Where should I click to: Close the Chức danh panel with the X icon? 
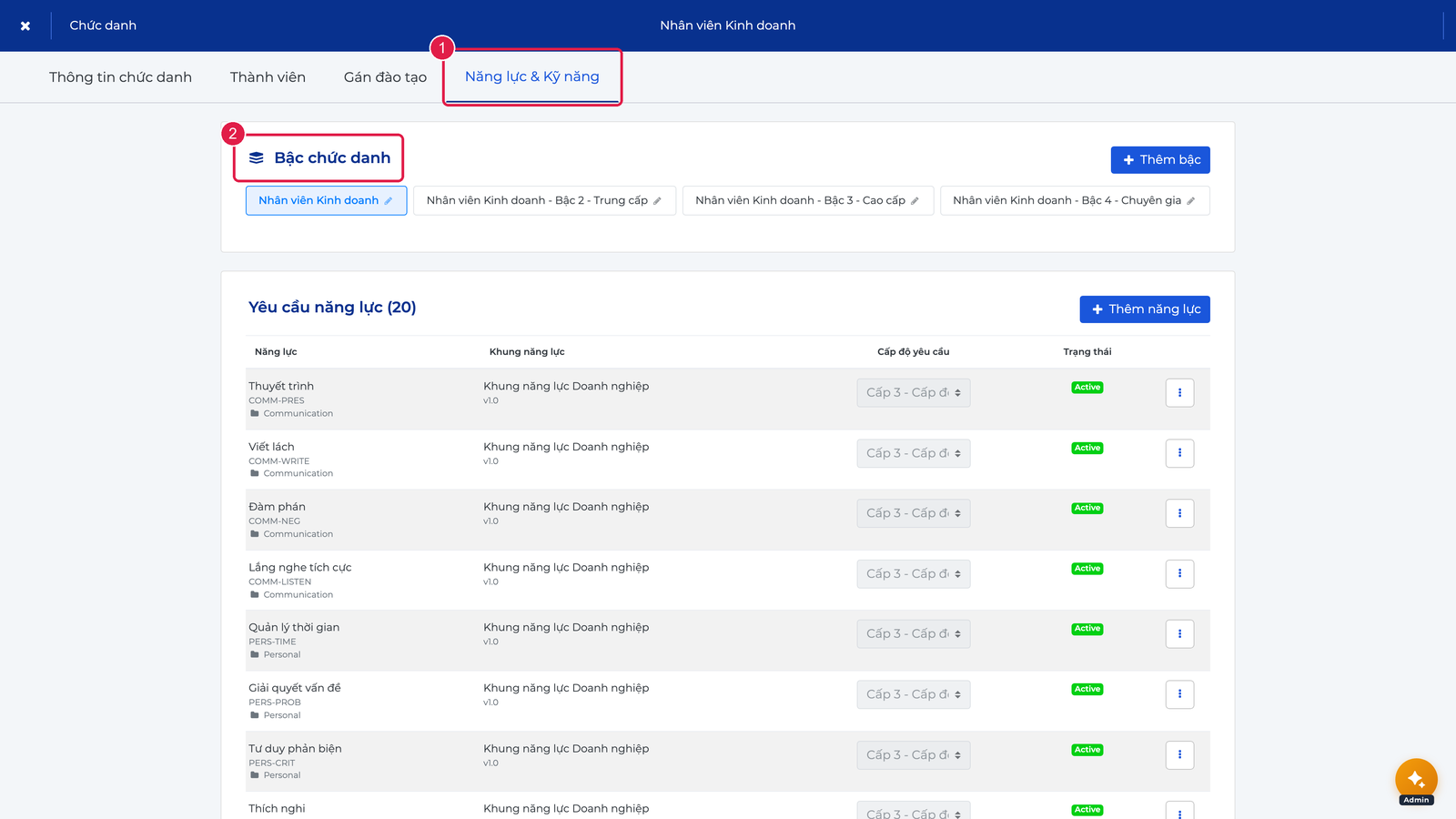(25, 25)
